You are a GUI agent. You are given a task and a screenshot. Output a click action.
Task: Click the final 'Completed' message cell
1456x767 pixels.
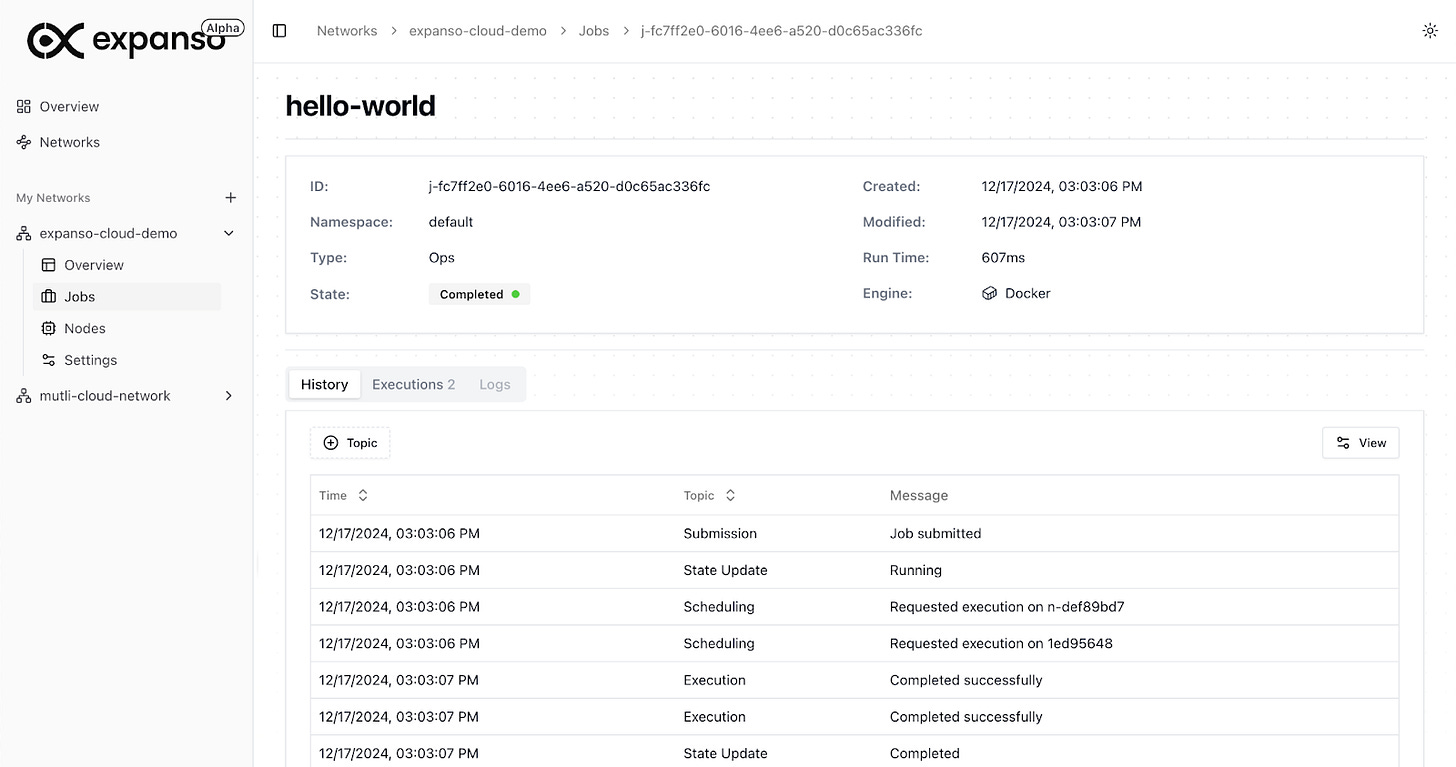[x=925, y=753]
